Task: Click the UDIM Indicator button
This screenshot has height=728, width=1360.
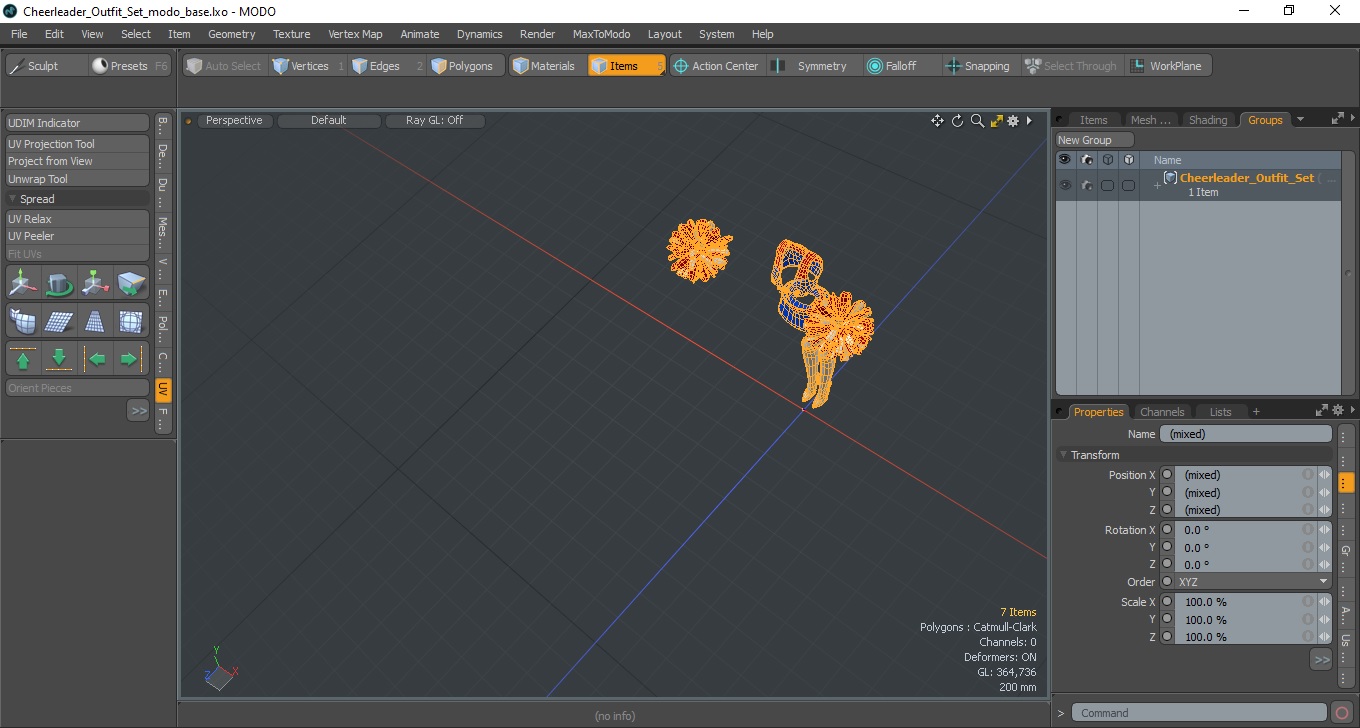Action: (77, 123)
